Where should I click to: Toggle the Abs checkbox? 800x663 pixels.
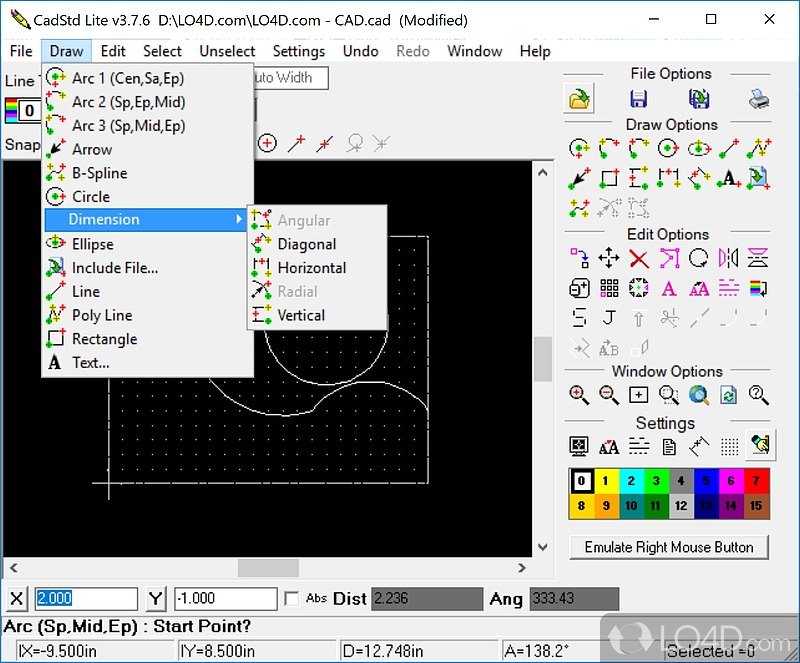click(291, 598)
